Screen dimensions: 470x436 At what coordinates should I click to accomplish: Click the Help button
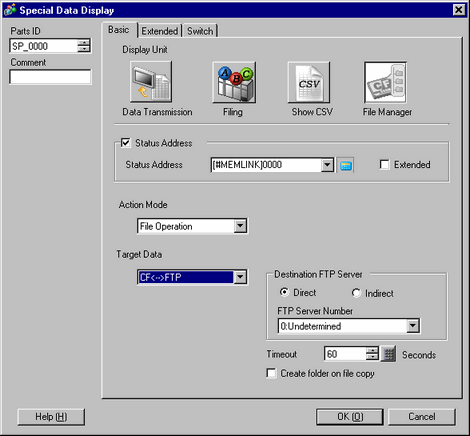coord(51,417)
